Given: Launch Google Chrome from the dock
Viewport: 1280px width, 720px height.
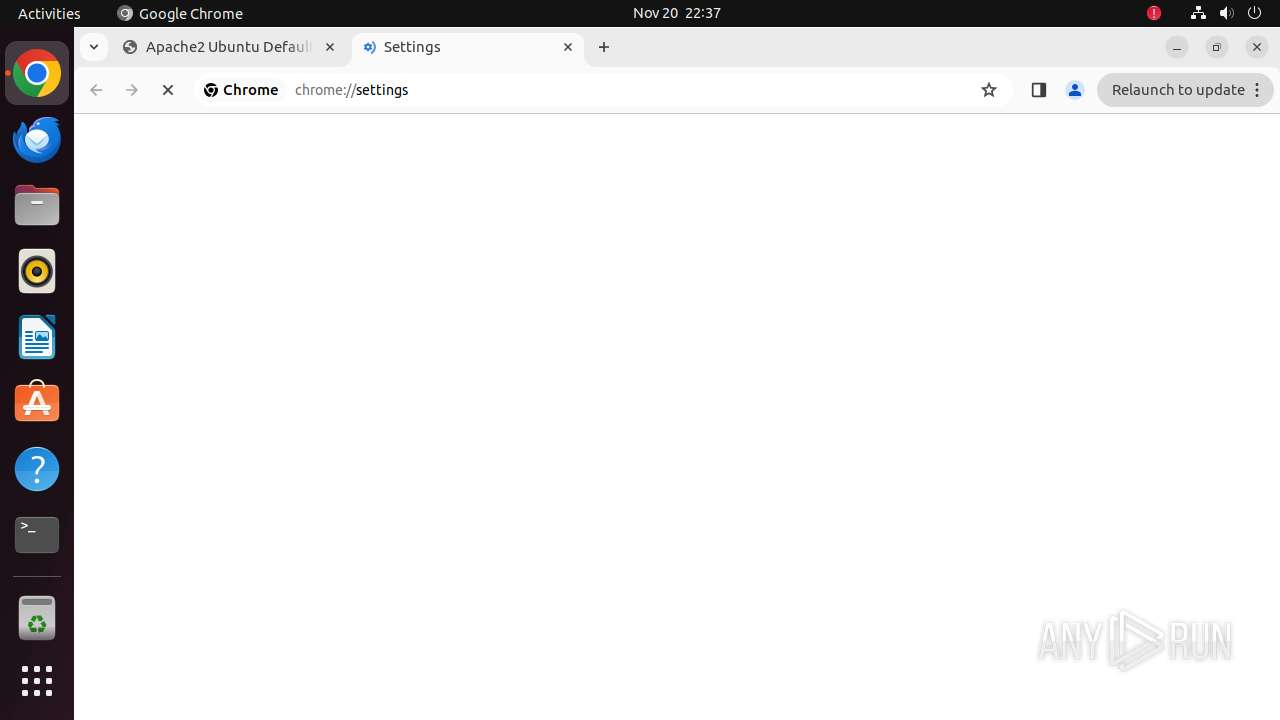Looking at the screenshot, I should point(37,74).
